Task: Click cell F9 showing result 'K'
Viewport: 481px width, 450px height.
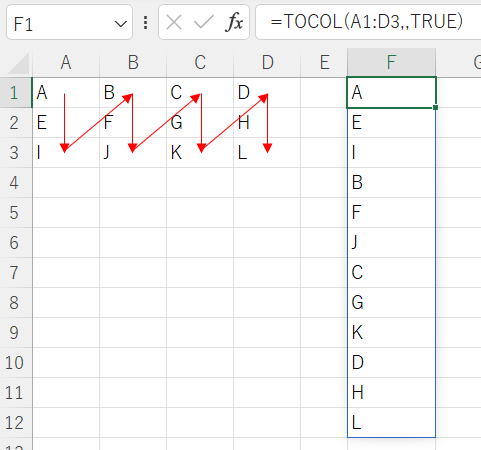Action: click(x=392, y=332)
